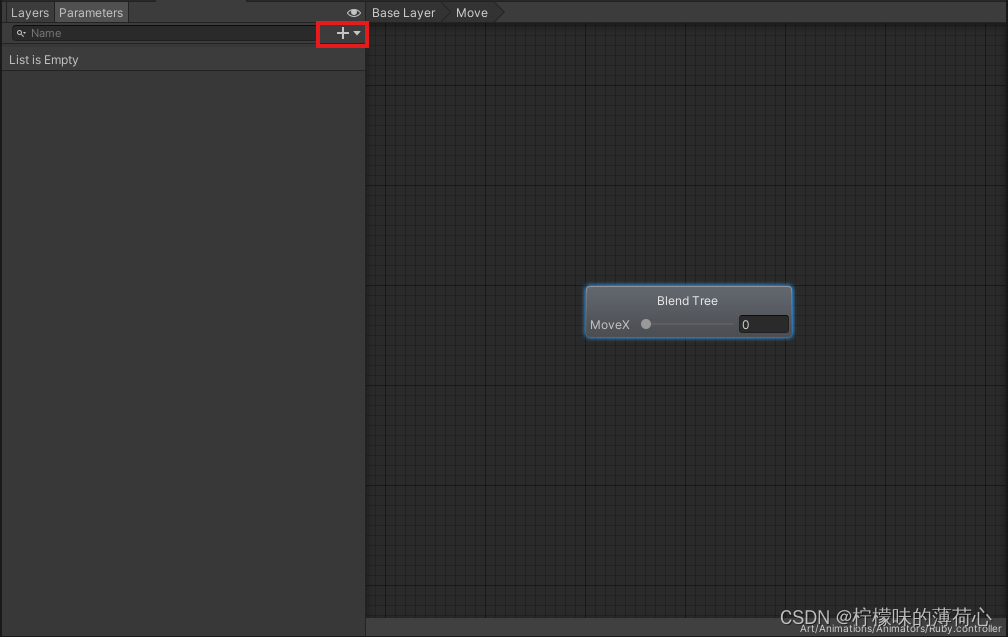Select the Blend Tree node
This screenshot has width=1008, height=637.
[688, 311]
